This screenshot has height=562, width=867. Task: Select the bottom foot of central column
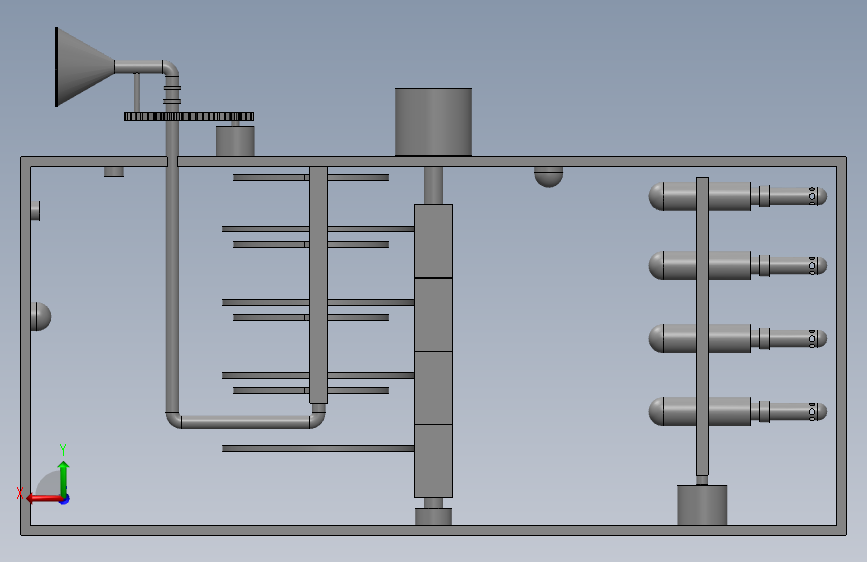pos(434,517)
